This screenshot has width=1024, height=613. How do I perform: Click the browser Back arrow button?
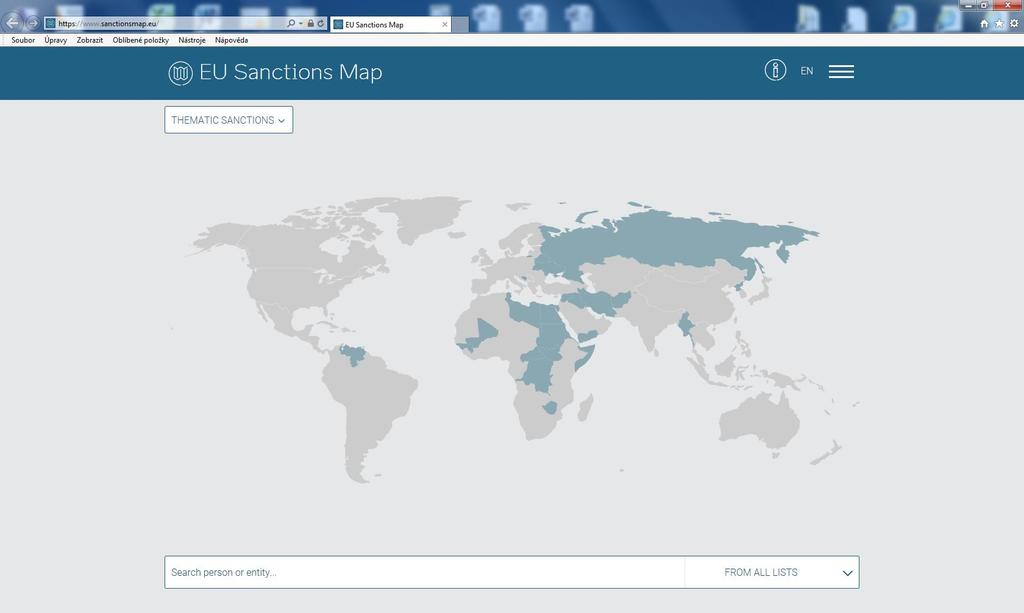12,23
